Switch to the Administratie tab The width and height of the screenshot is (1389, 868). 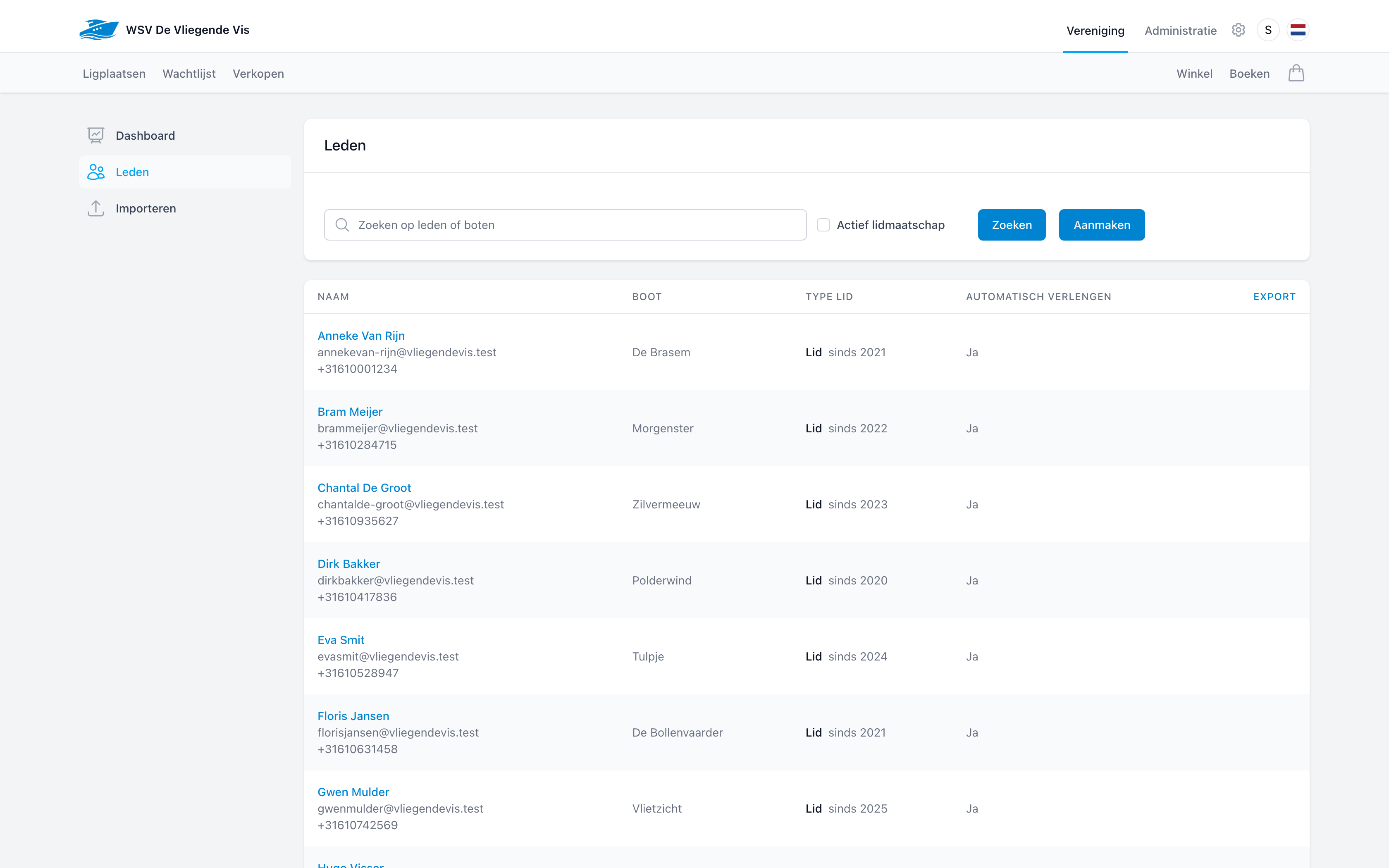pyautogui.click(x=1180, y=31)
